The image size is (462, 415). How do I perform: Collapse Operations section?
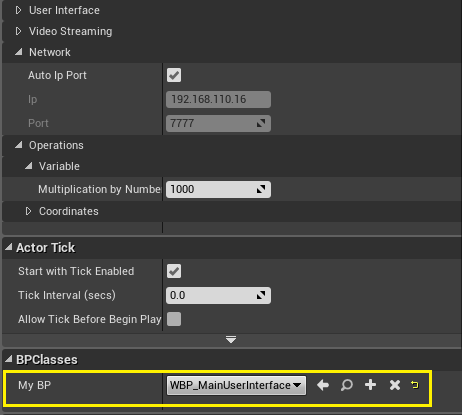[x=19, y=145]
